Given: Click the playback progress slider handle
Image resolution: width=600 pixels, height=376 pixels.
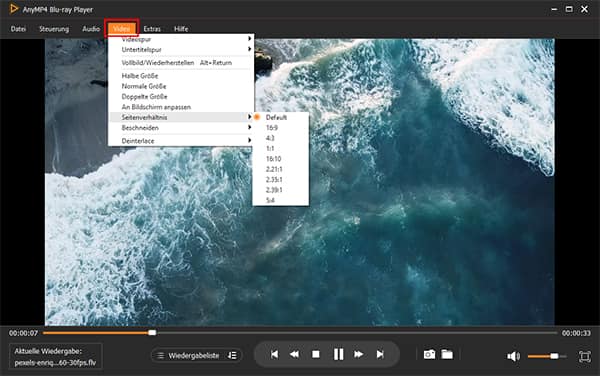Looking at the screenshot, I should click(152, 333).
